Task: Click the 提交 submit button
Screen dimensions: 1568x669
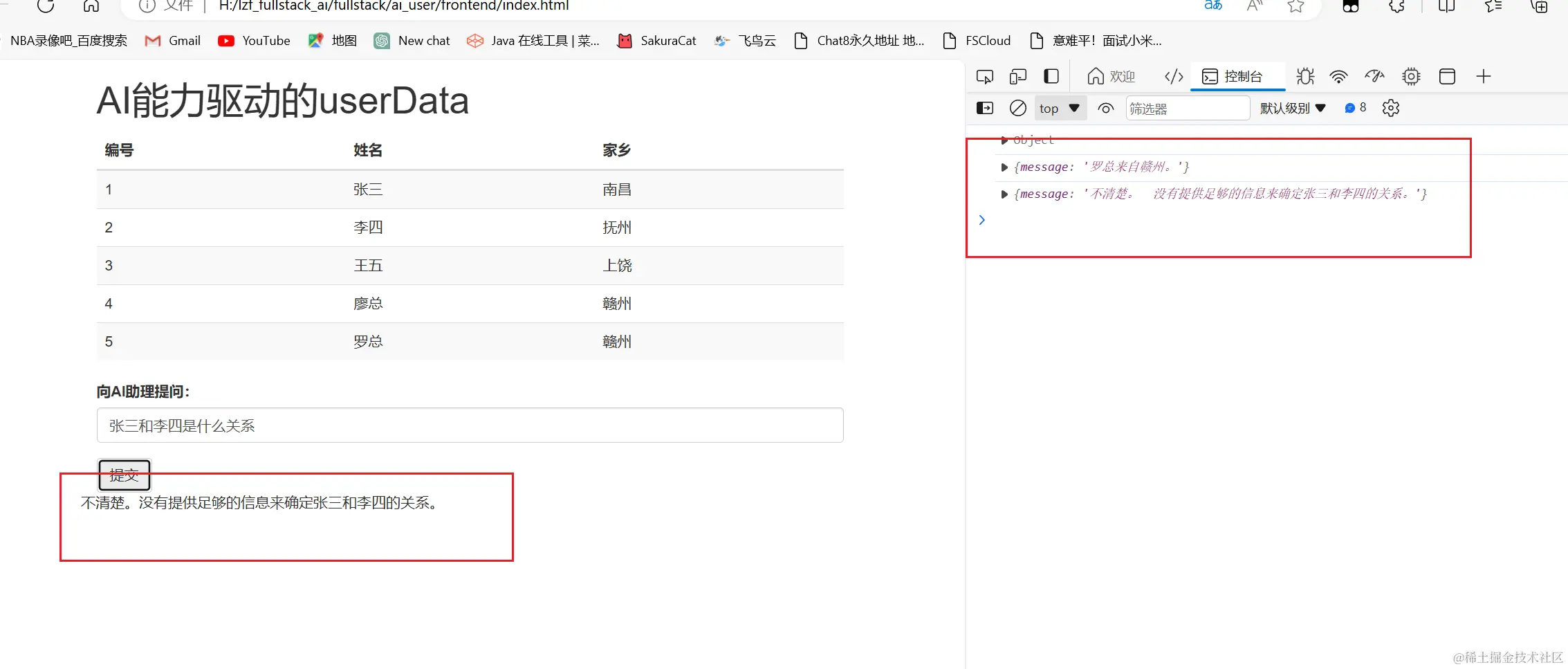Action: [124, 475]
